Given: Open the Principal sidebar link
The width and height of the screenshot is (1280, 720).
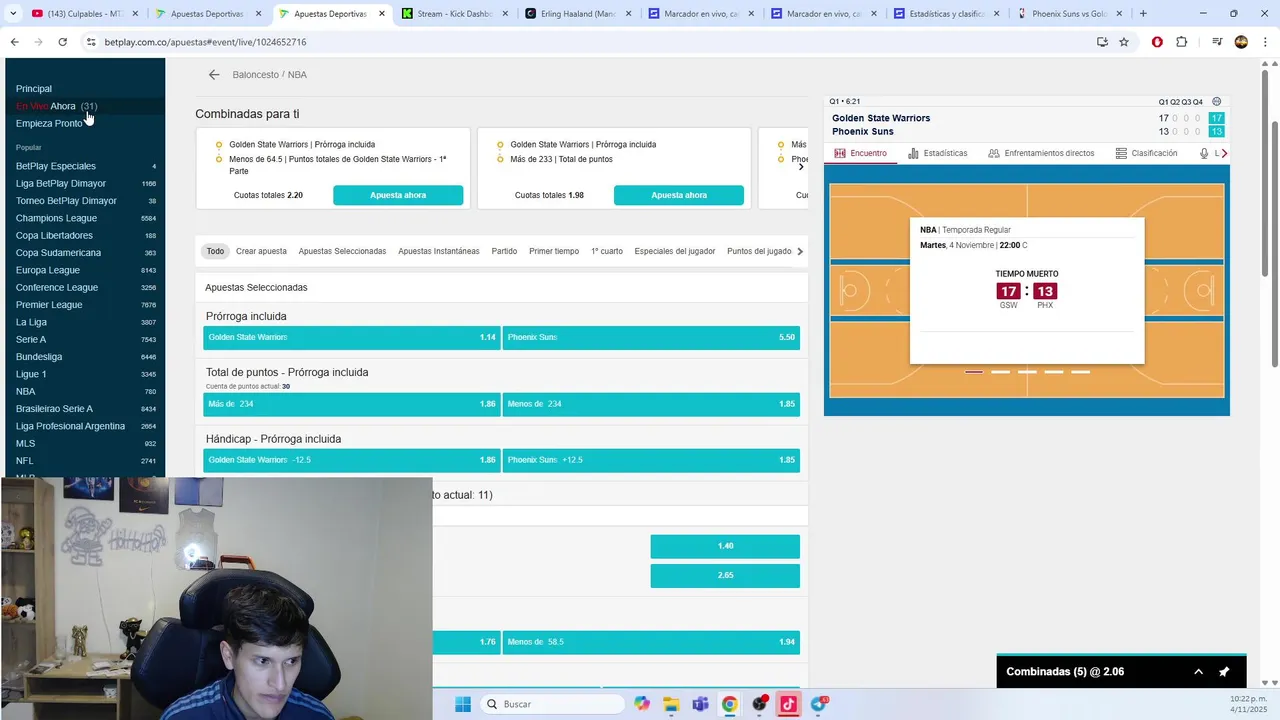Looking at the screenshot, I should [34, 89].
